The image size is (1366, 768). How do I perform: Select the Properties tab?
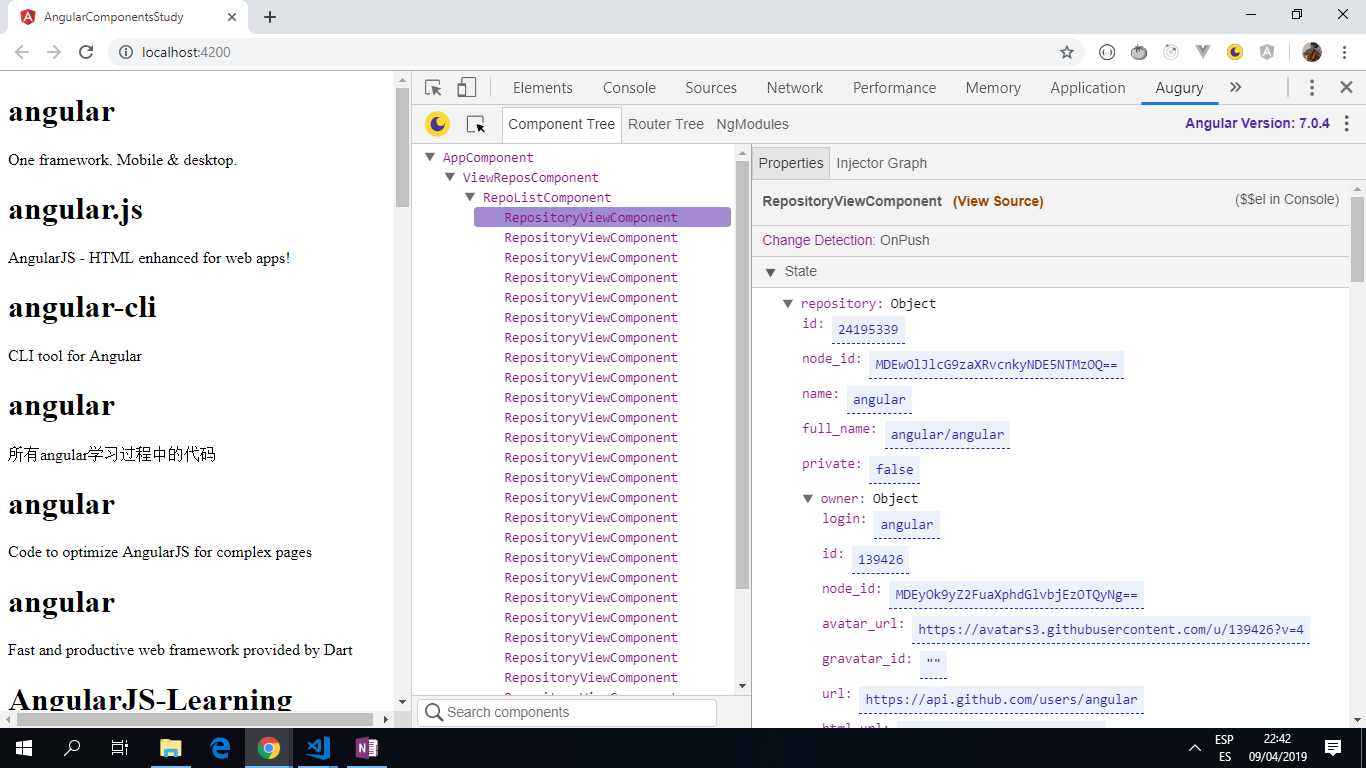coord(791,163)
